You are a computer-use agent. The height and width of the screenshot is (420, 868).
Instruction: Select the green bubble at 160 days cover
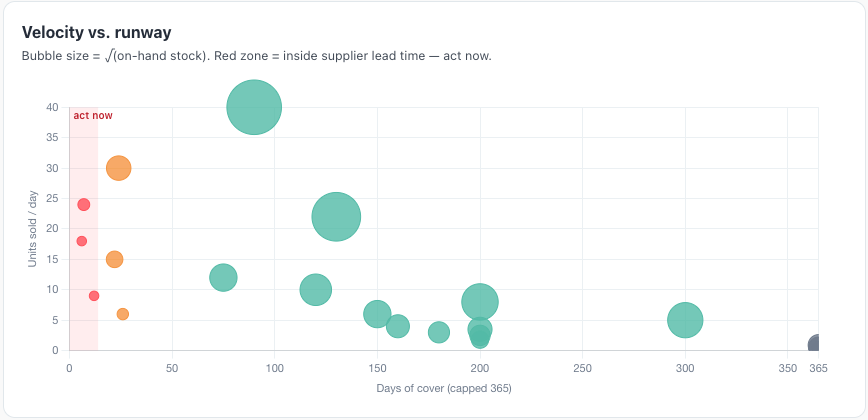(397, 326)
